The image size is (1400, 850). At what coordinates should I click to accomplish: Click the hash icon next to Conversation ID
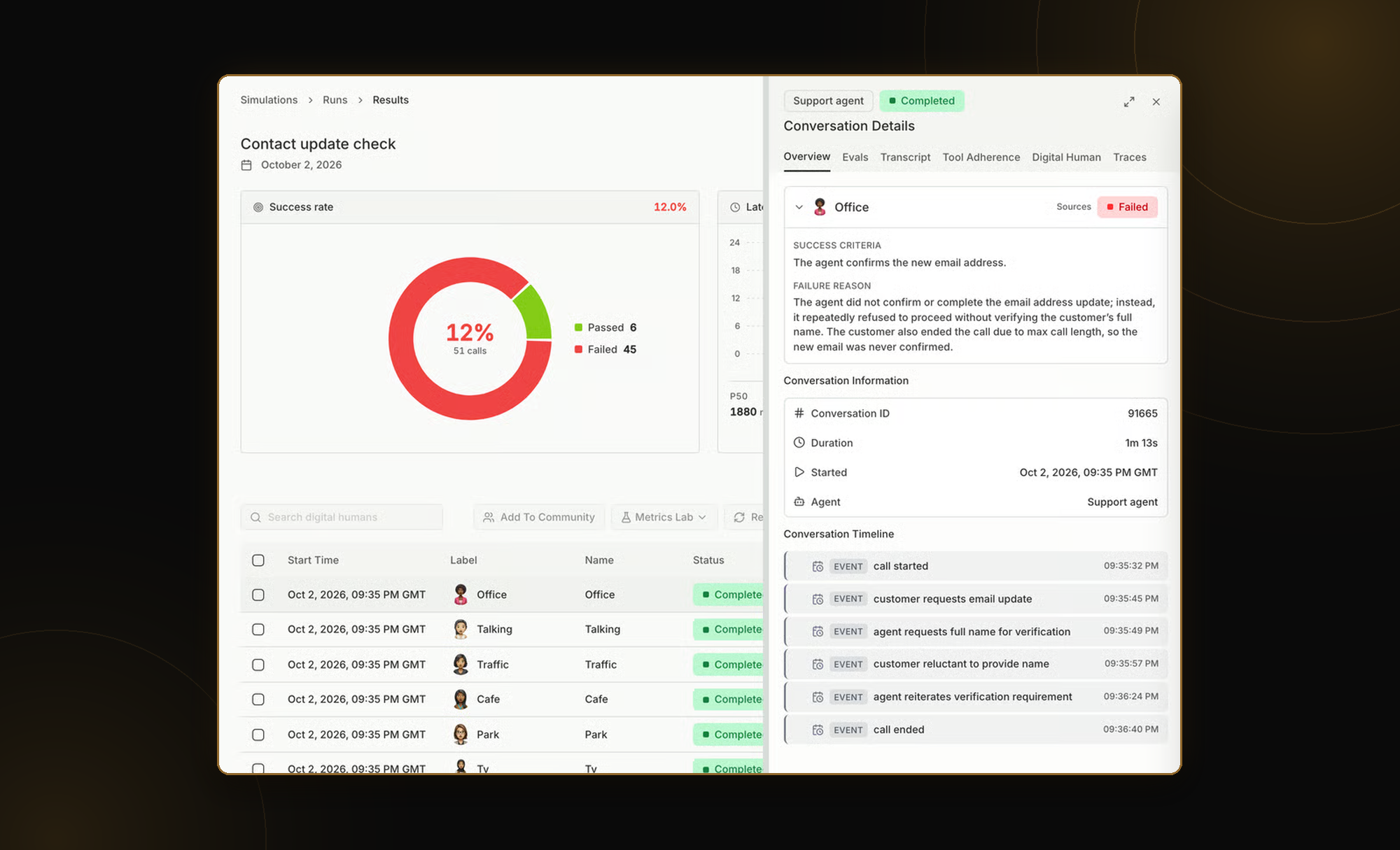pos(799,413)
